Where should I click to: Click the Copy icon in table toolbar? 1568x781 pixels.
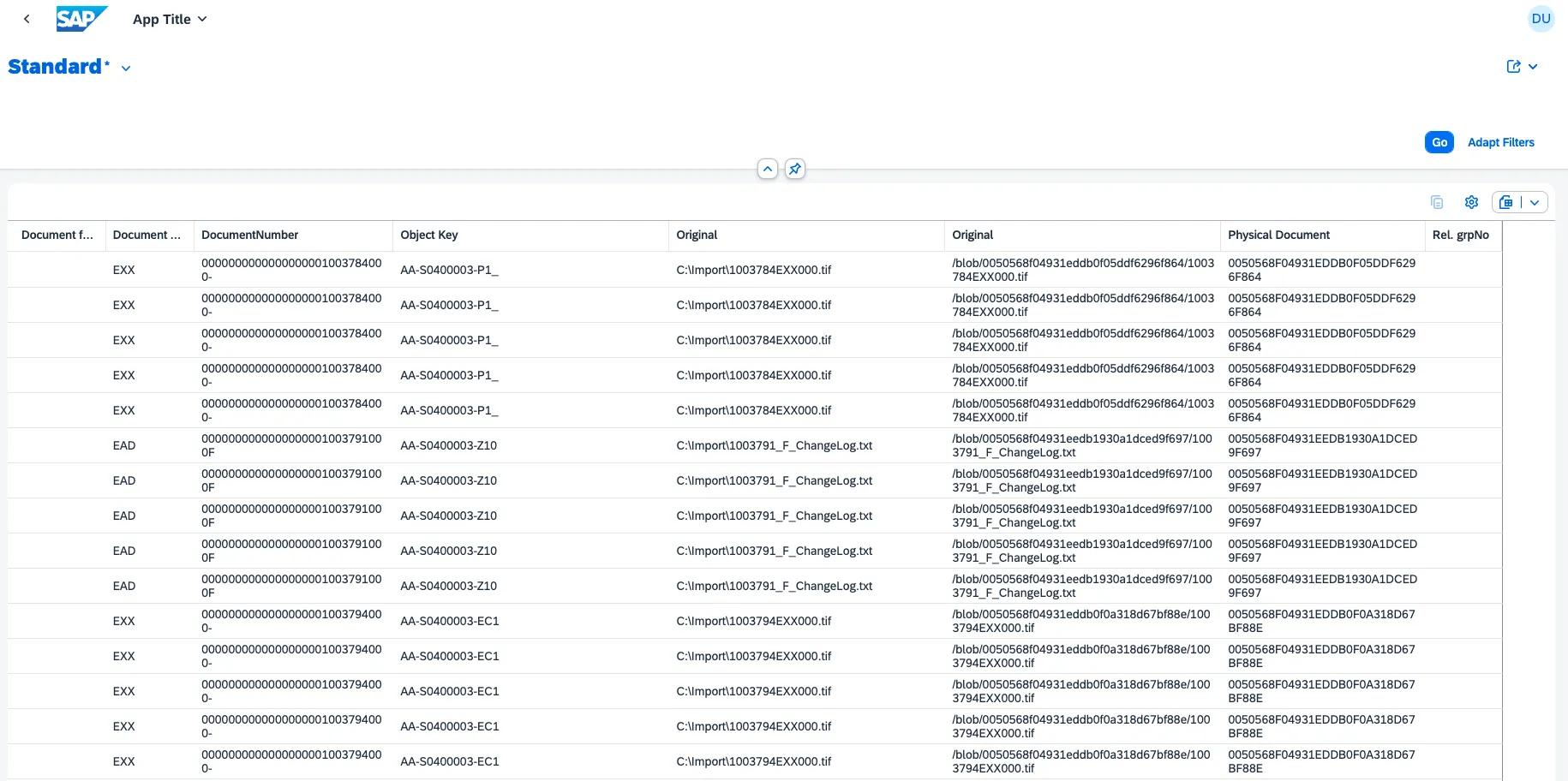pyautogui.click(x=1437, y=202)
